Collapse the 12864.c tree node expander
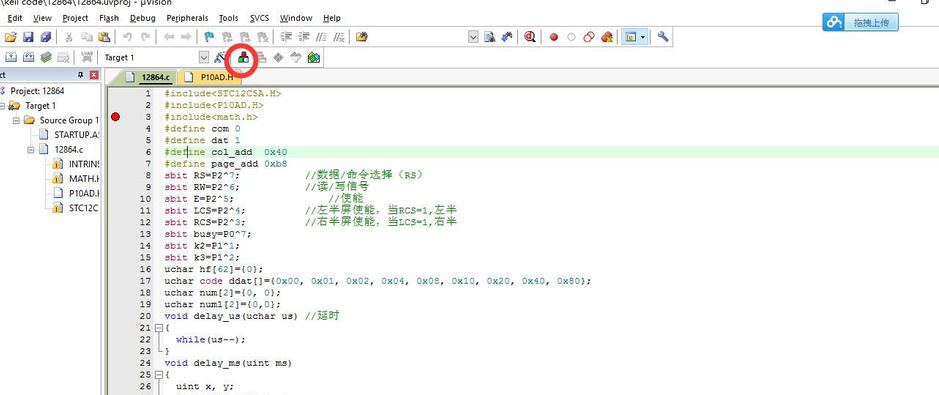 [31, 149]
